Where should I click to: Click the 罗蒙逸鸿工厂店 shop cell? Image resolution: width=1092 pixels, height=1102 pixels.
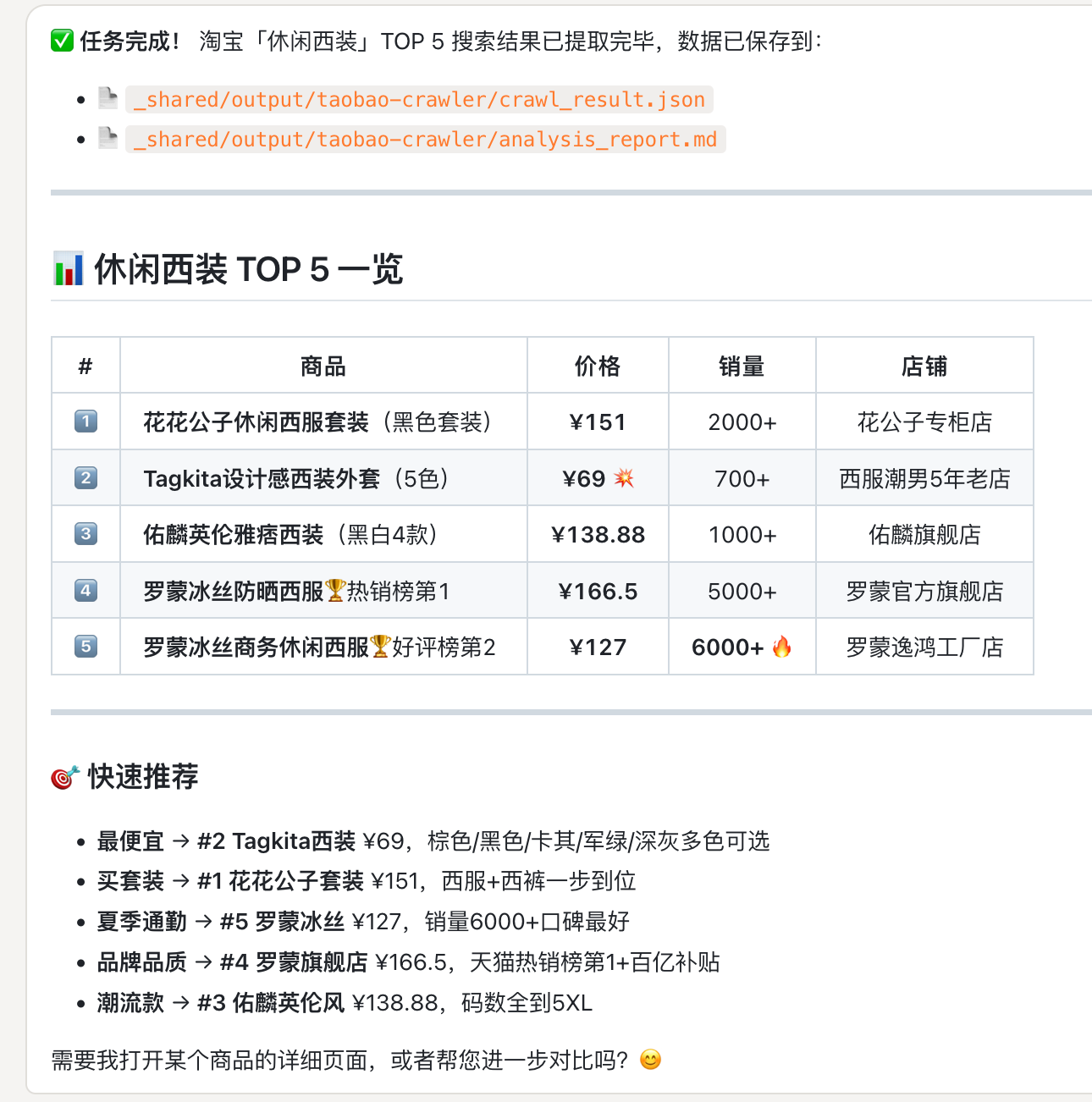click(x=924, y=647)
